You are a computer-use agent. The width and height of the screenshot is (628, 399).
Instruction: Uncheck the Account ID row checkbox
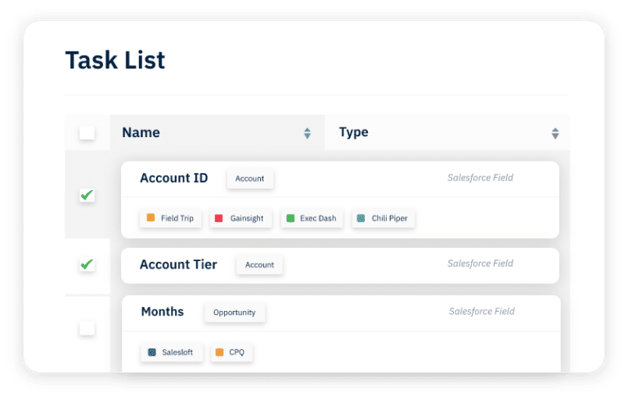(87, 195)
